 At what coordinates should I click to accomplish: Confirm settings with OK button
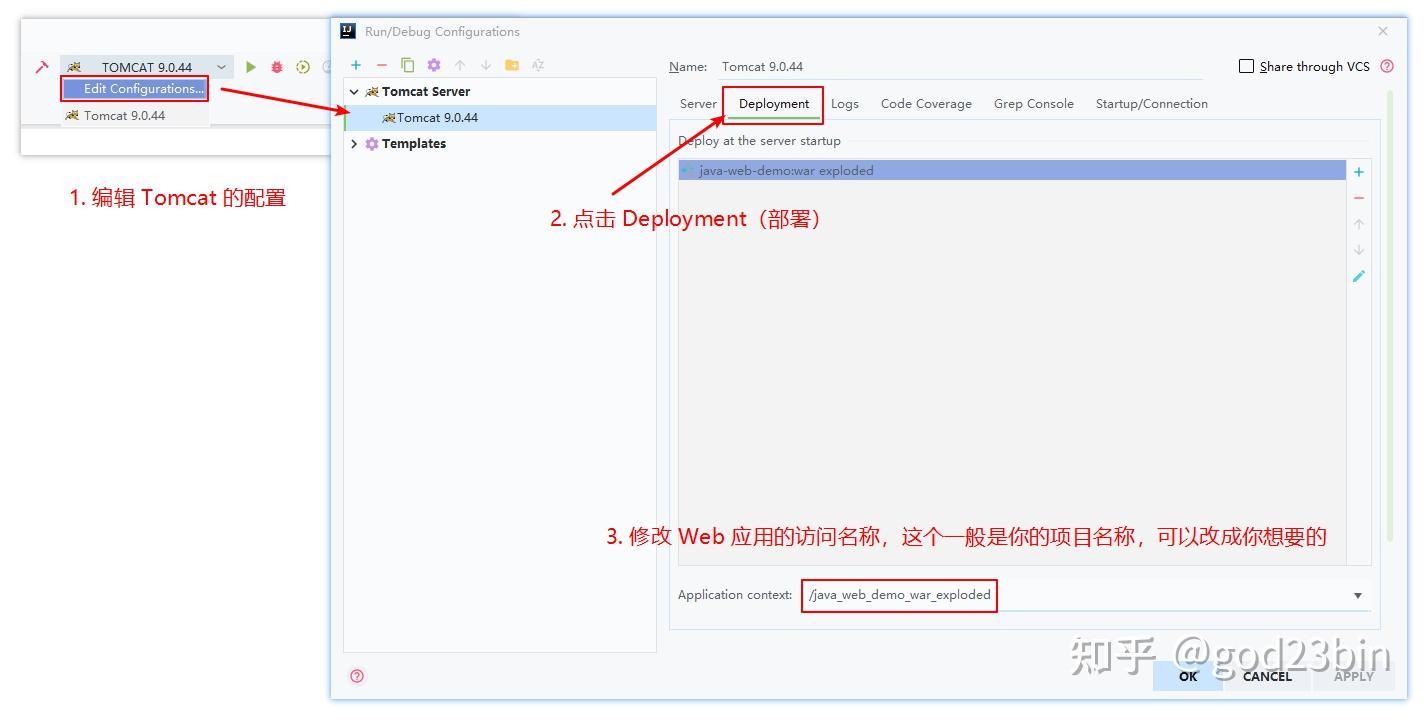point(1187,676)
